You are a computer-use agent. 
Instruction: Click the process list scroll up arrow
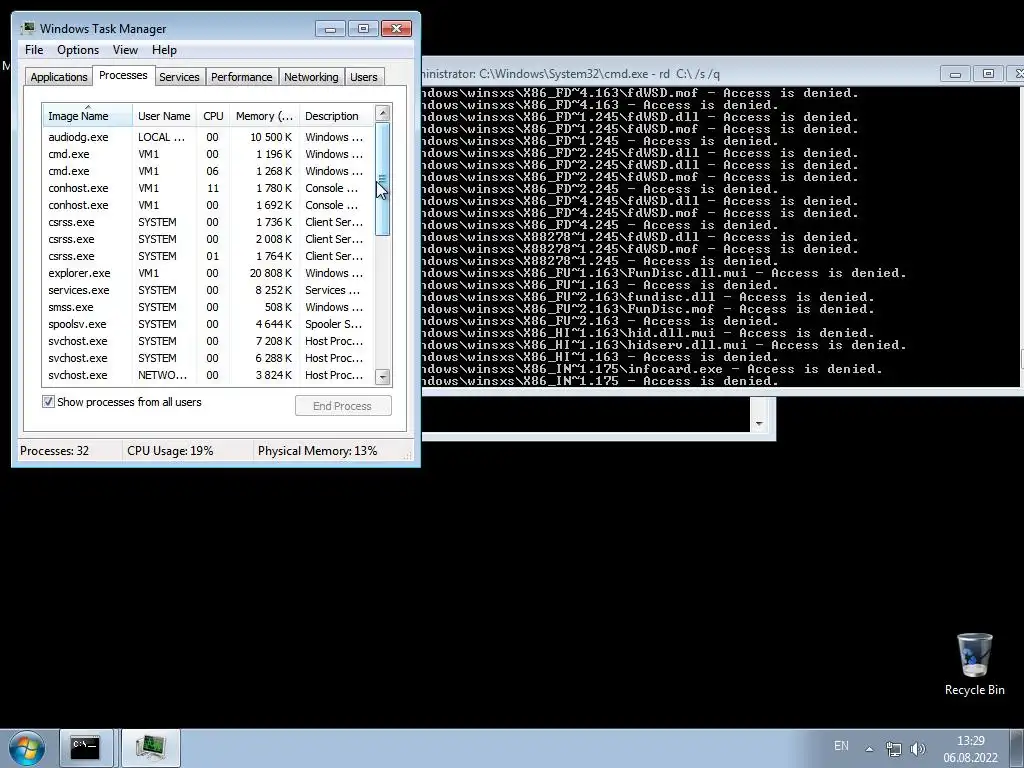[383, 113]
